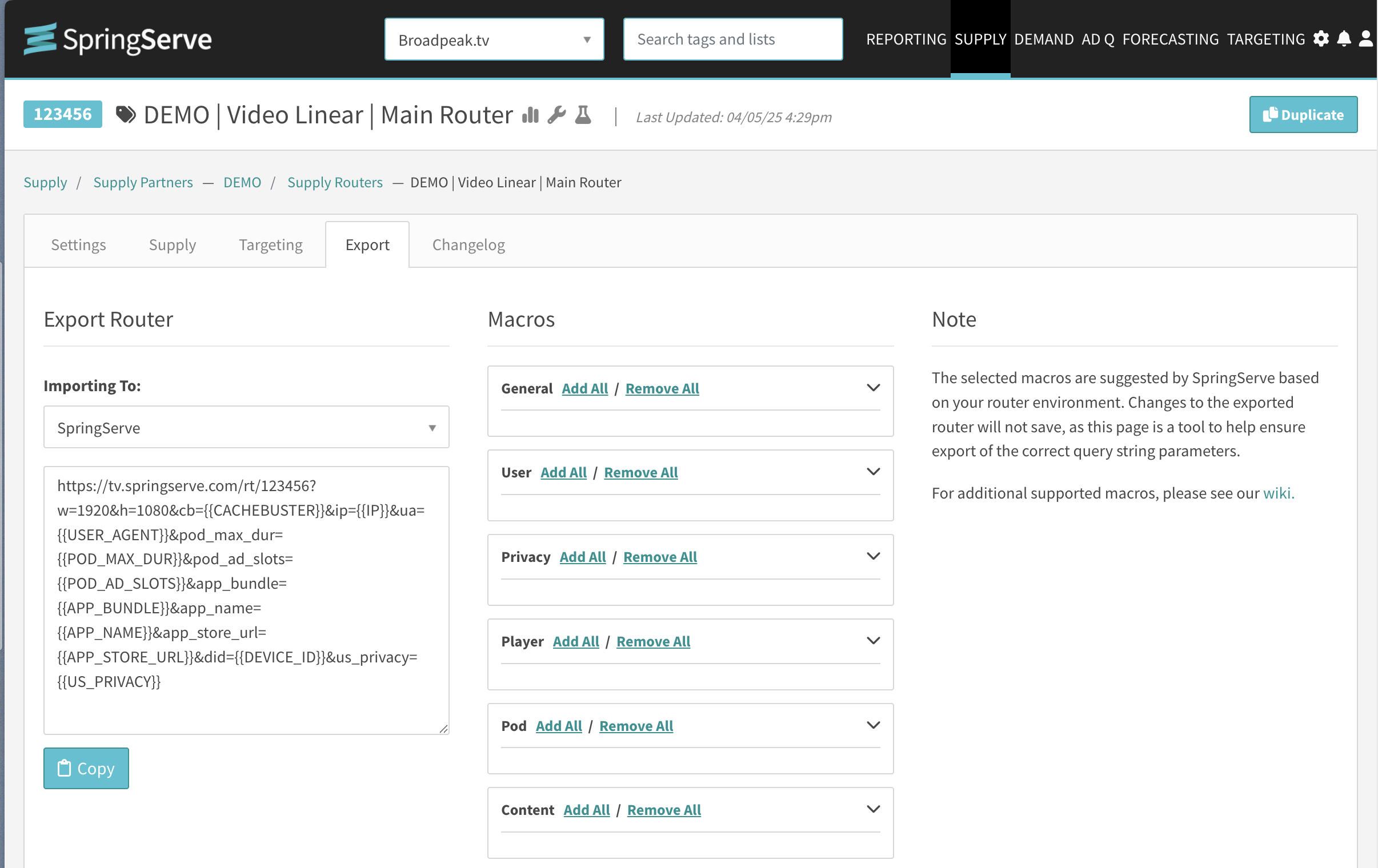The image size is (1378, 868).
Task: Open the Importing To SpringServe dropdown
Action: [246, 427]
